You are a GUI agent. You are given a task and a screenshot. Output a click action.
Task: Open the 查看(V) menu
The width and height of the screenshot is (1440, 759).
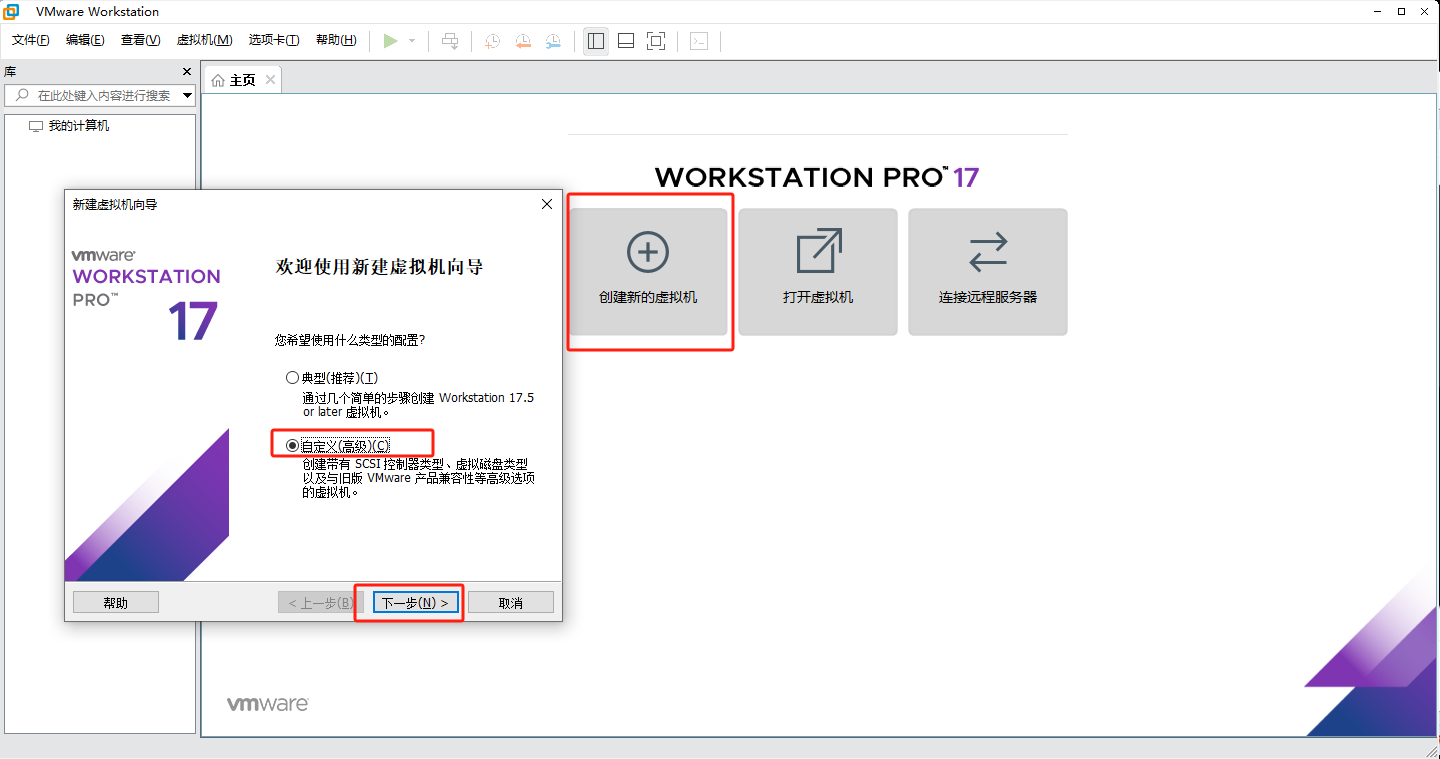pos(140,40)
